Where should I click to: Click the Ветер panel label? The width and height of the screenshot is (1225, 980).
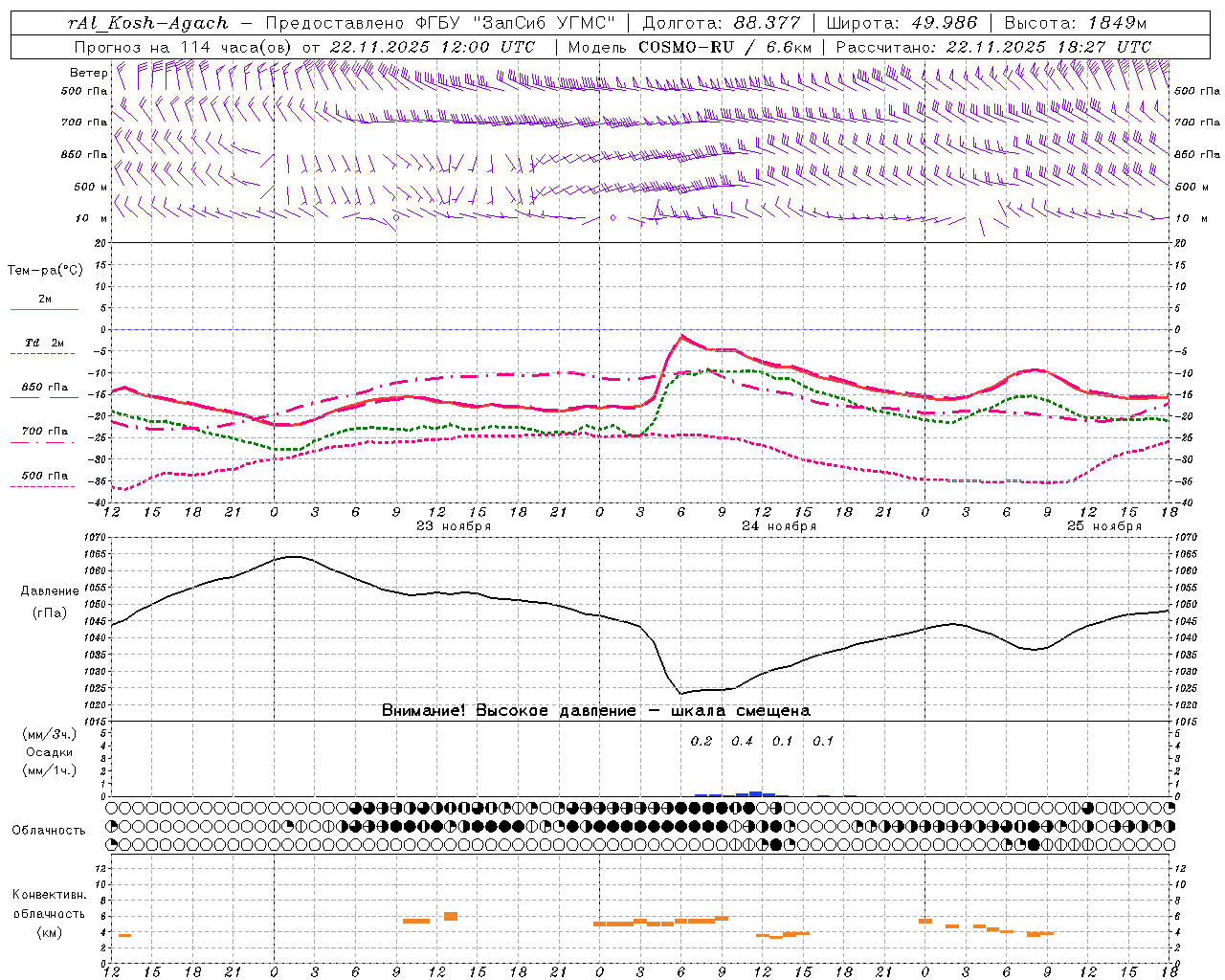click(x=88, y=73)
